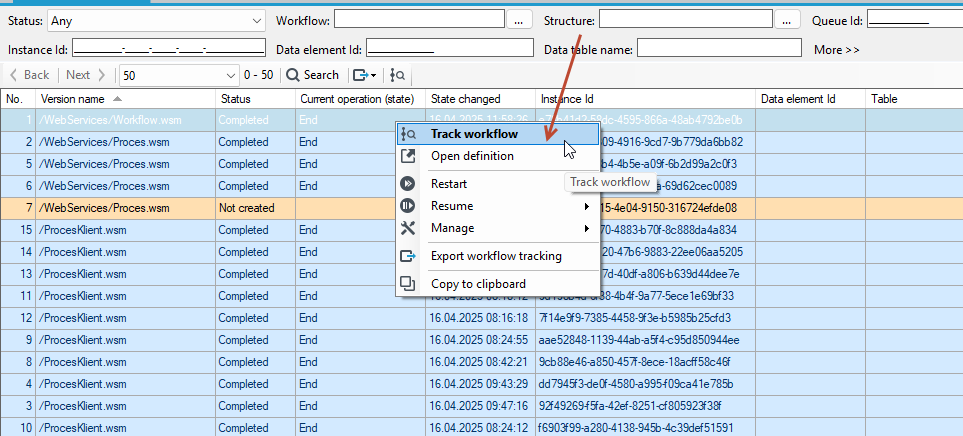Screen dimensions: 963x436
Task: Sort by the Table column header
Action: (914, 99)
